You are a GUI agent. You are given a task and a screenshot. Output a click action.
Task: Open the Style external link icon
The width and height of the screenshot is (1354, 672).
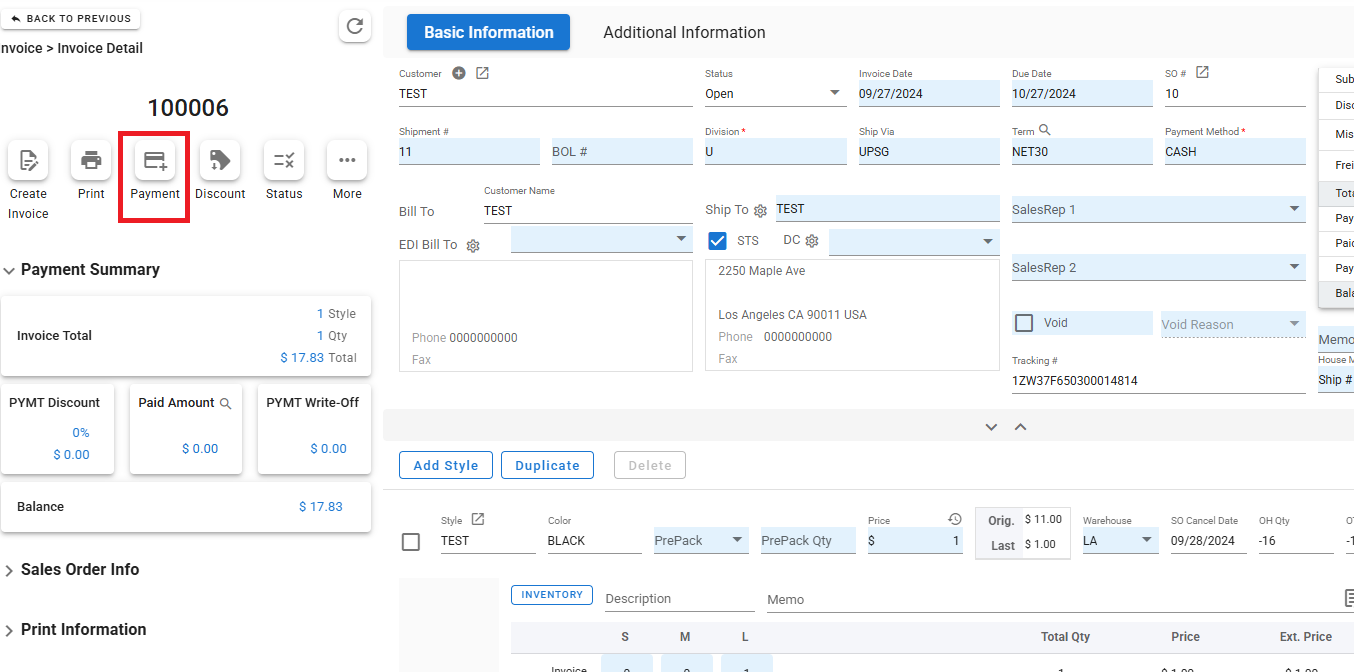(x=478, y=519)
